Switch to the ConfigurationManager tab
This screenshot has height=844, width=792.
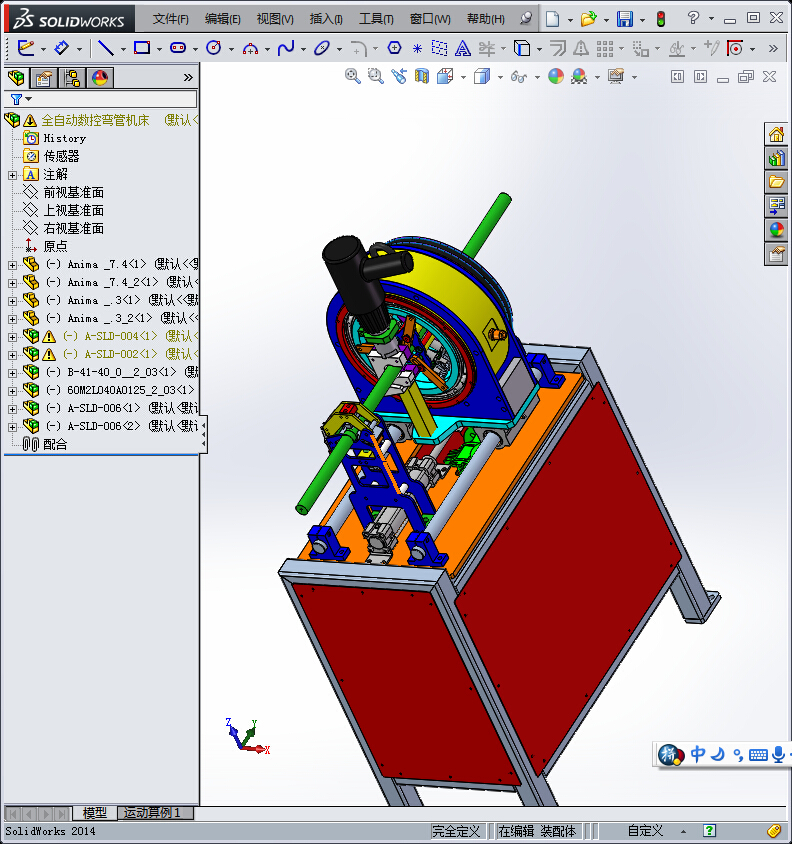(72, 79)
